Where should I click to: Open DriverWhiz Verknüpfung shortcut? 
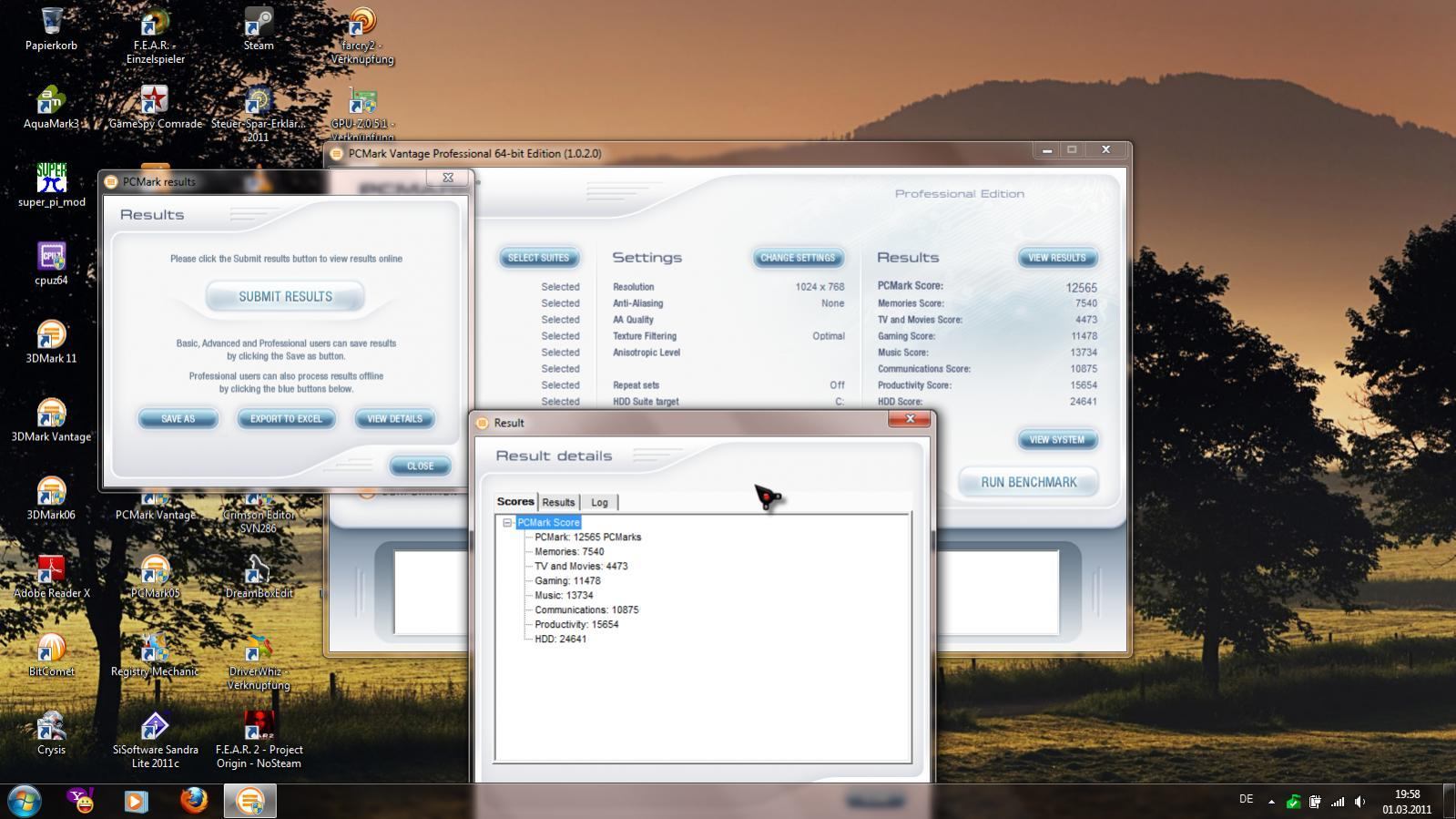[x=259, y=663]
